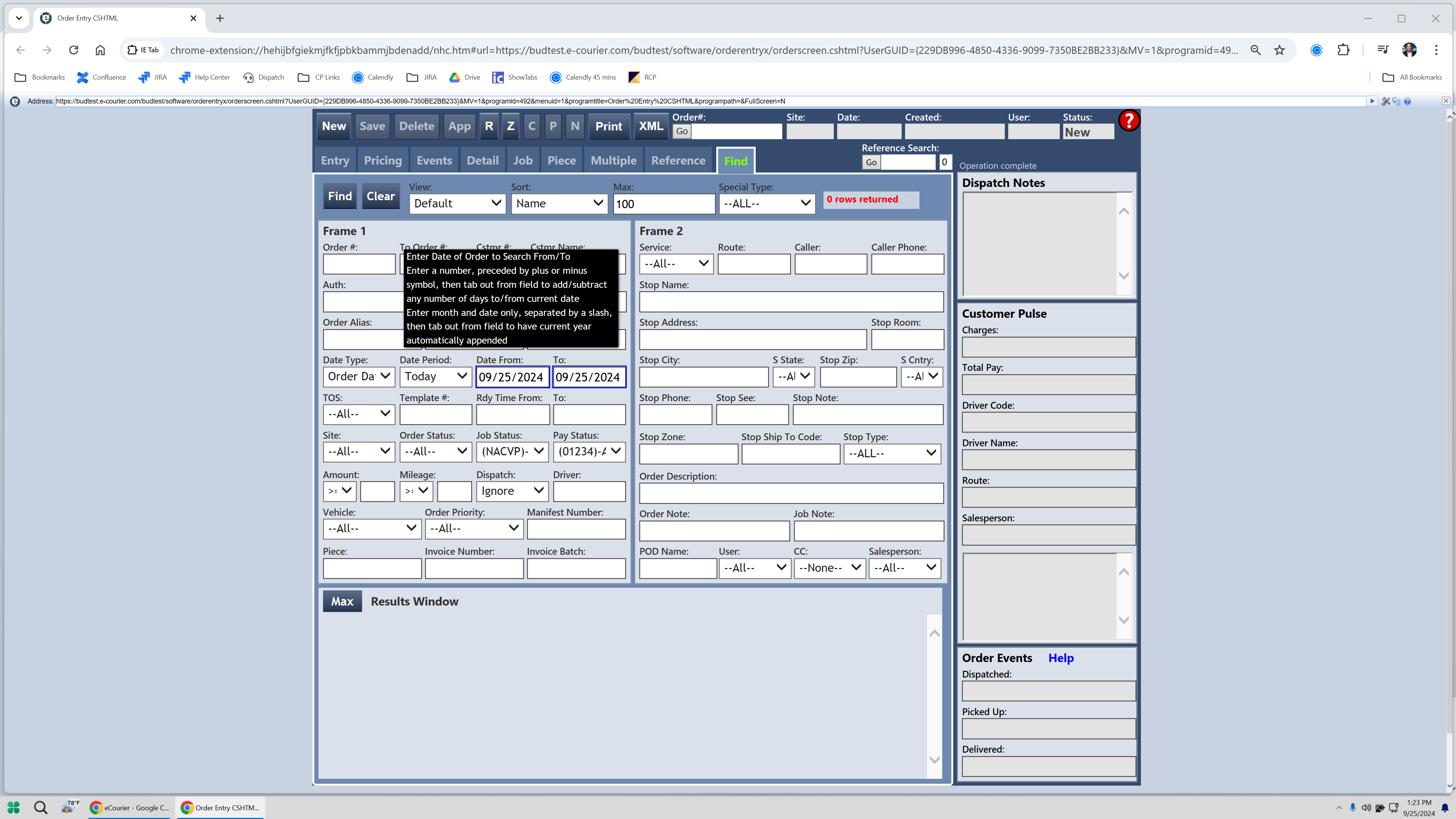Image resolution: width=1456 pixels, height=819 pixels.
Task: Open the Confluence bookmark
Action: tap(102, 77)
